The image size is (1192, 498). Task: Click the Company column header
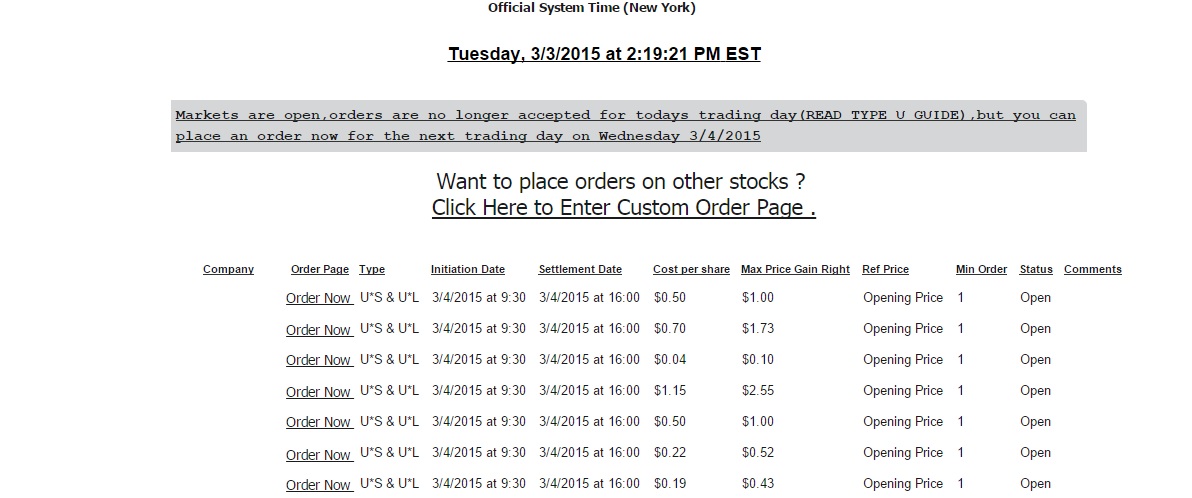(x=228, y=269)
